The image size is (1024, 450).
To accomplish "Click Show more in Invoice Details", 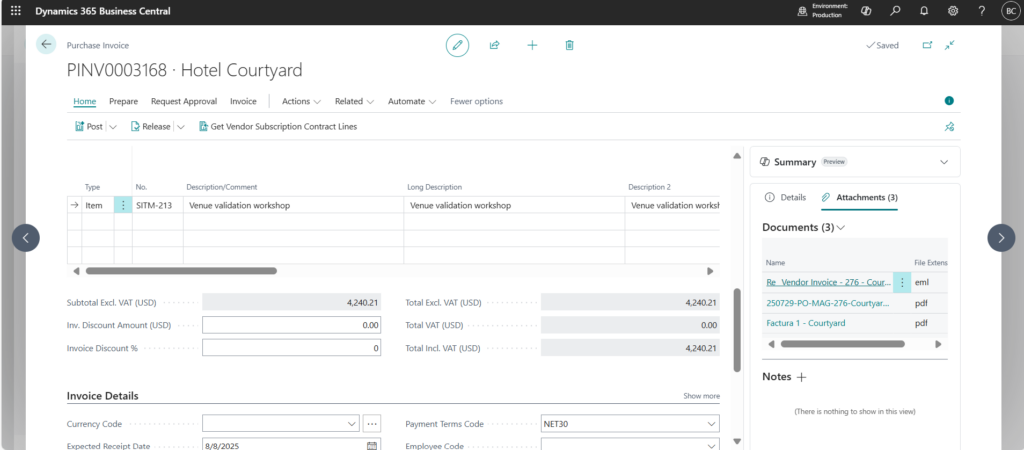I will tap(701, 396).
